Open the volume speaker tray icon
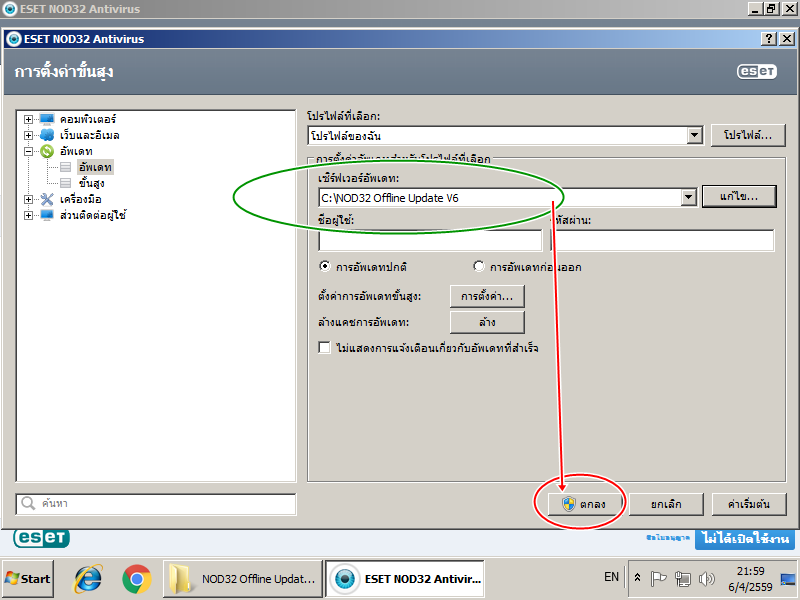Screen dimensions: 800x600 [707, 579]
